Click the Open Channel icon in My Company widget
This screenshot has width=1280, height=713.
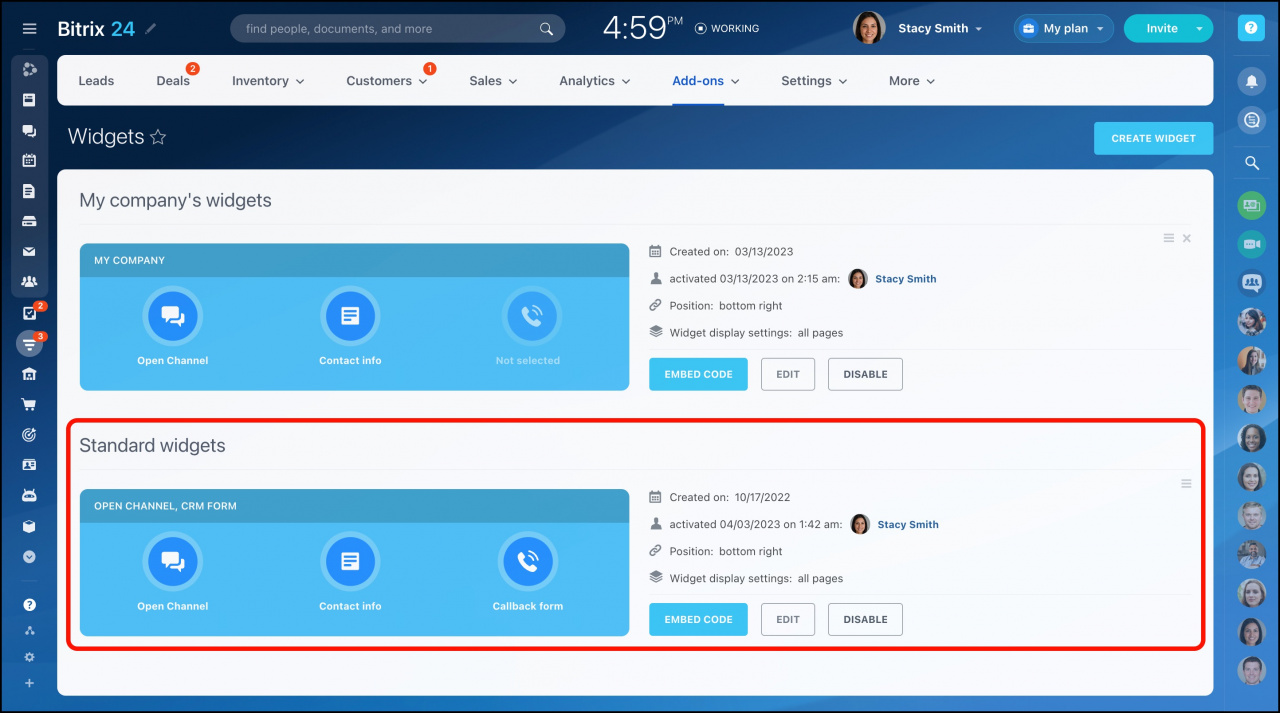pyautogui.click(x=173, y=316)
